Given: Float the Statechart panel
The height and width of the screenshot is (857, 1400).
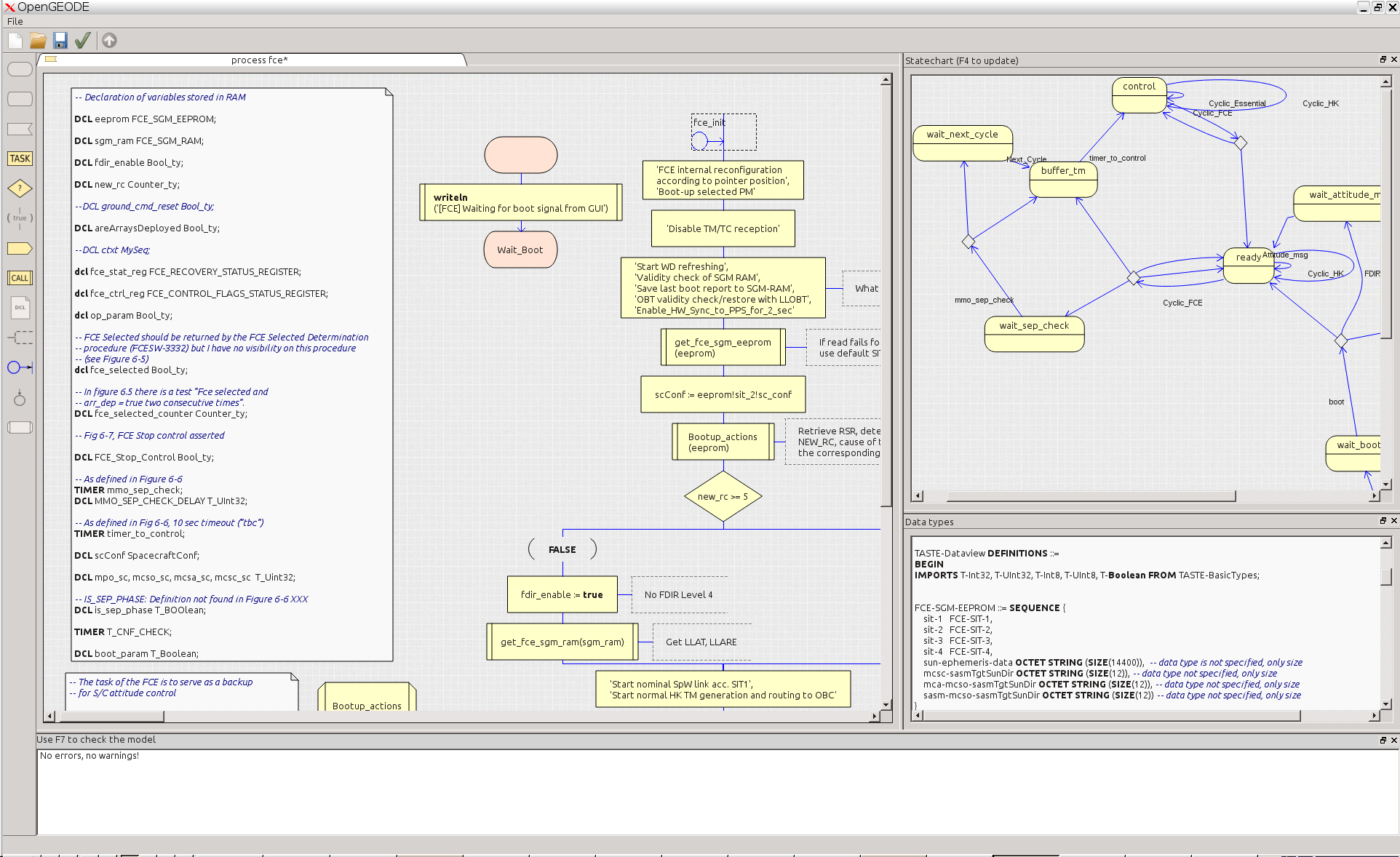Looking at the screenshot, I should coord(1383,60).
